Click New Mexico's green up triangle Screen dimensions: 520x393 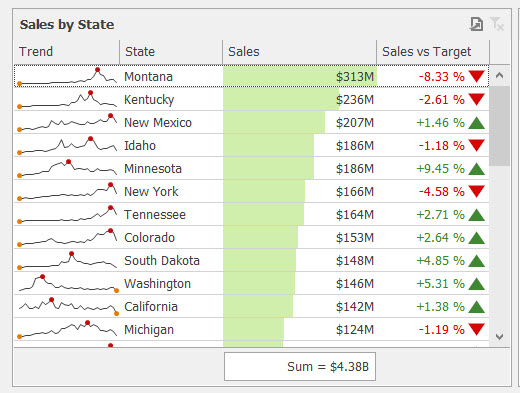[476, 123]
